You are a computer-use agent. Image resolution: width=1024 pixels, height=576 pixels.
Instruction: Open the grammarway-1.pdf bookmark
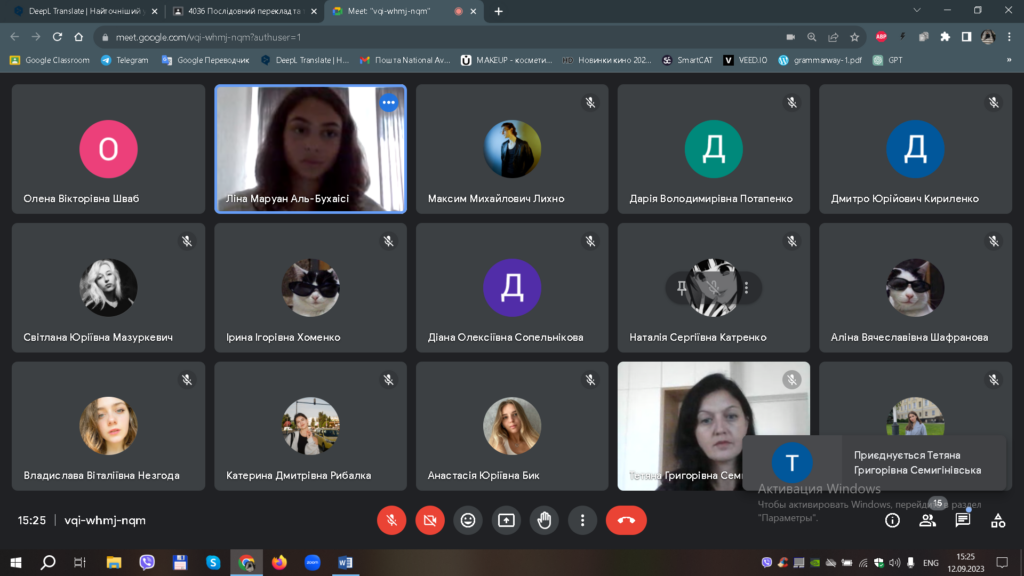coord(822,60)
